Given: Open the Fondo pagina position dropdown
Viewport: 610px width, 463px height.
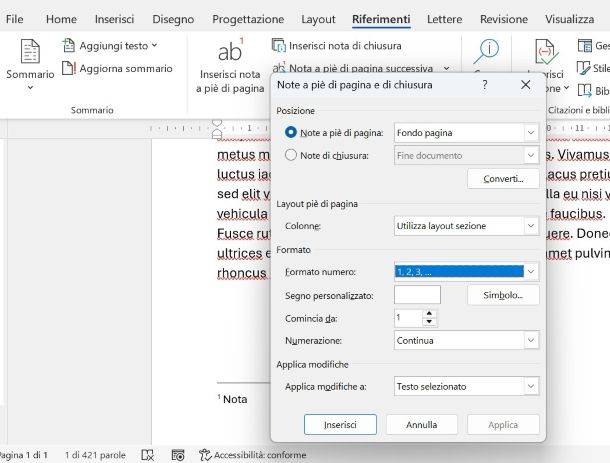Looking at the screenshot, I should pos(531,132).
